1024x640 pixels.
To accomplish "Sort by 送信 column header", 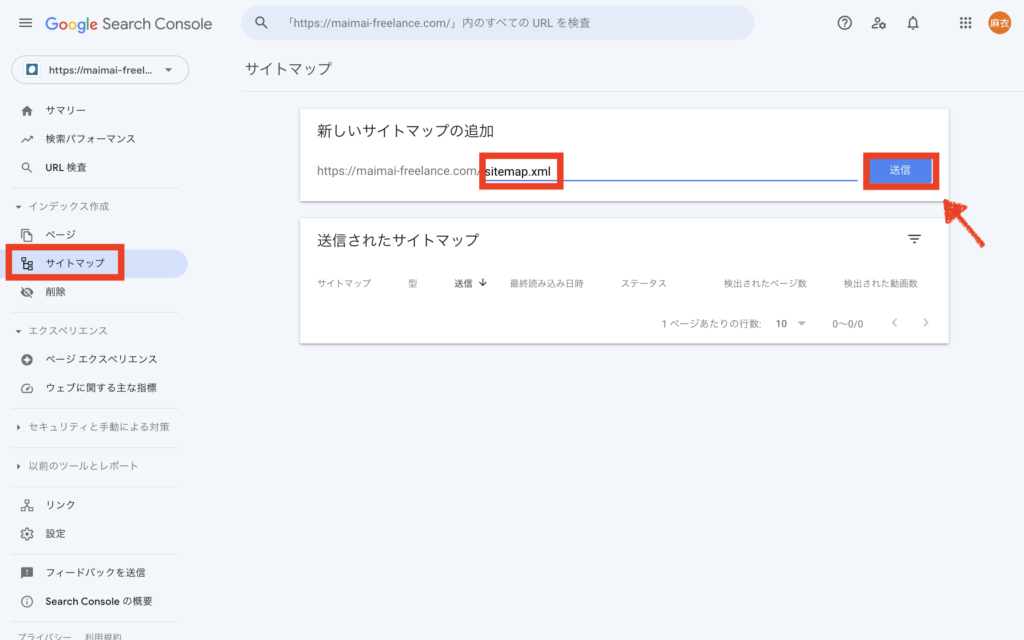I will point(470,283).
